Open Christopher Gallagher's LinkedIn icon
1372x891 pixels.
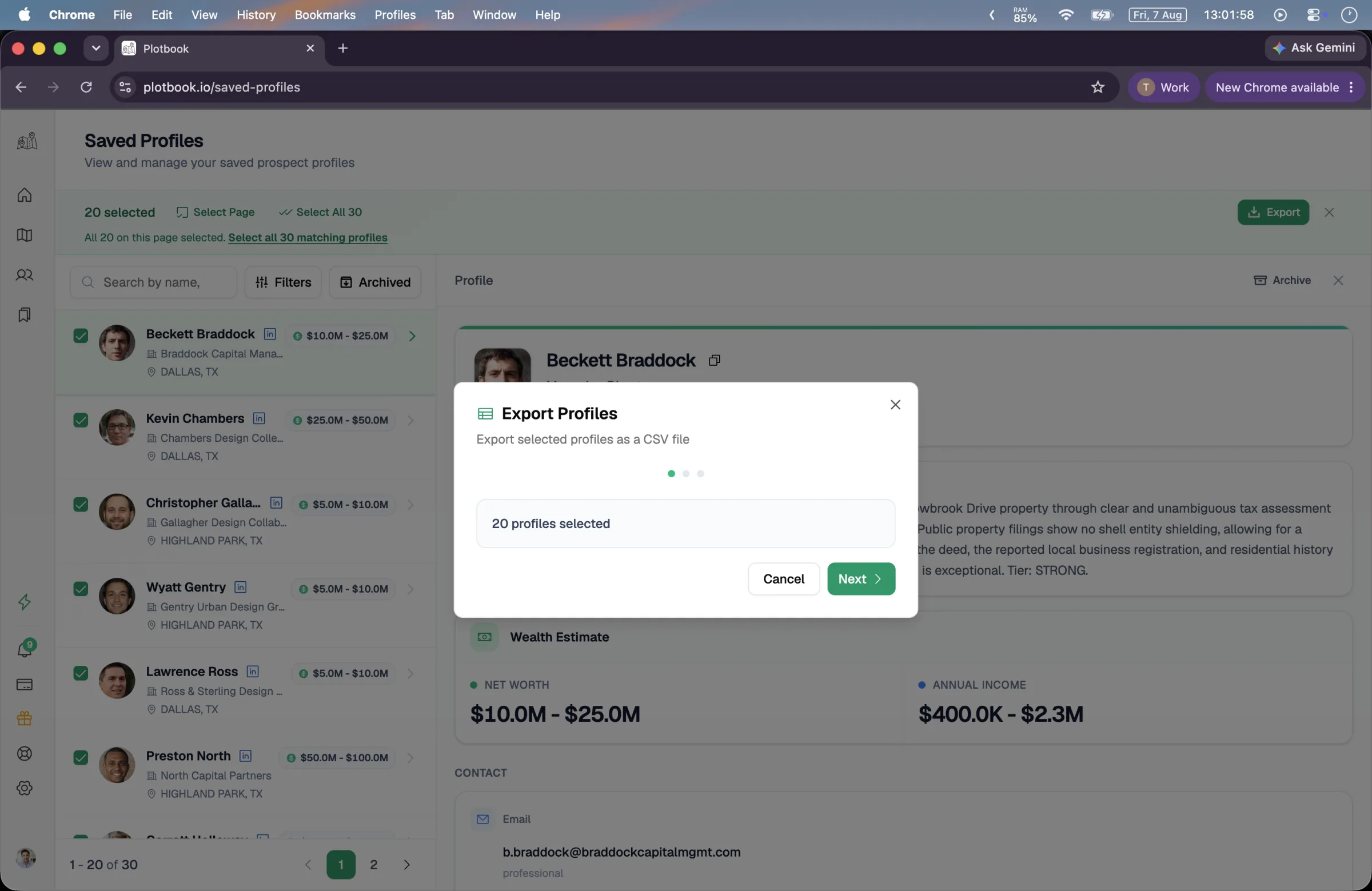pos(277,502)
